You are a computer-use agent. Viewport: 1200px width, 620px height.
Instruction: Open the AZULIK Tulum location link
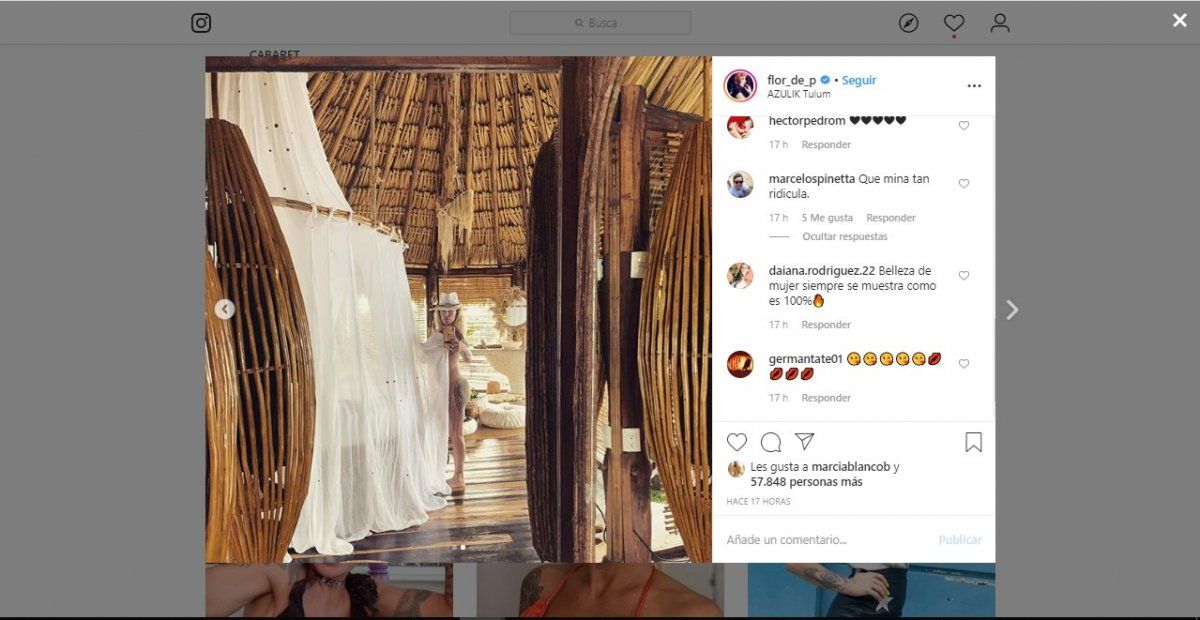[x=800, y=96]
